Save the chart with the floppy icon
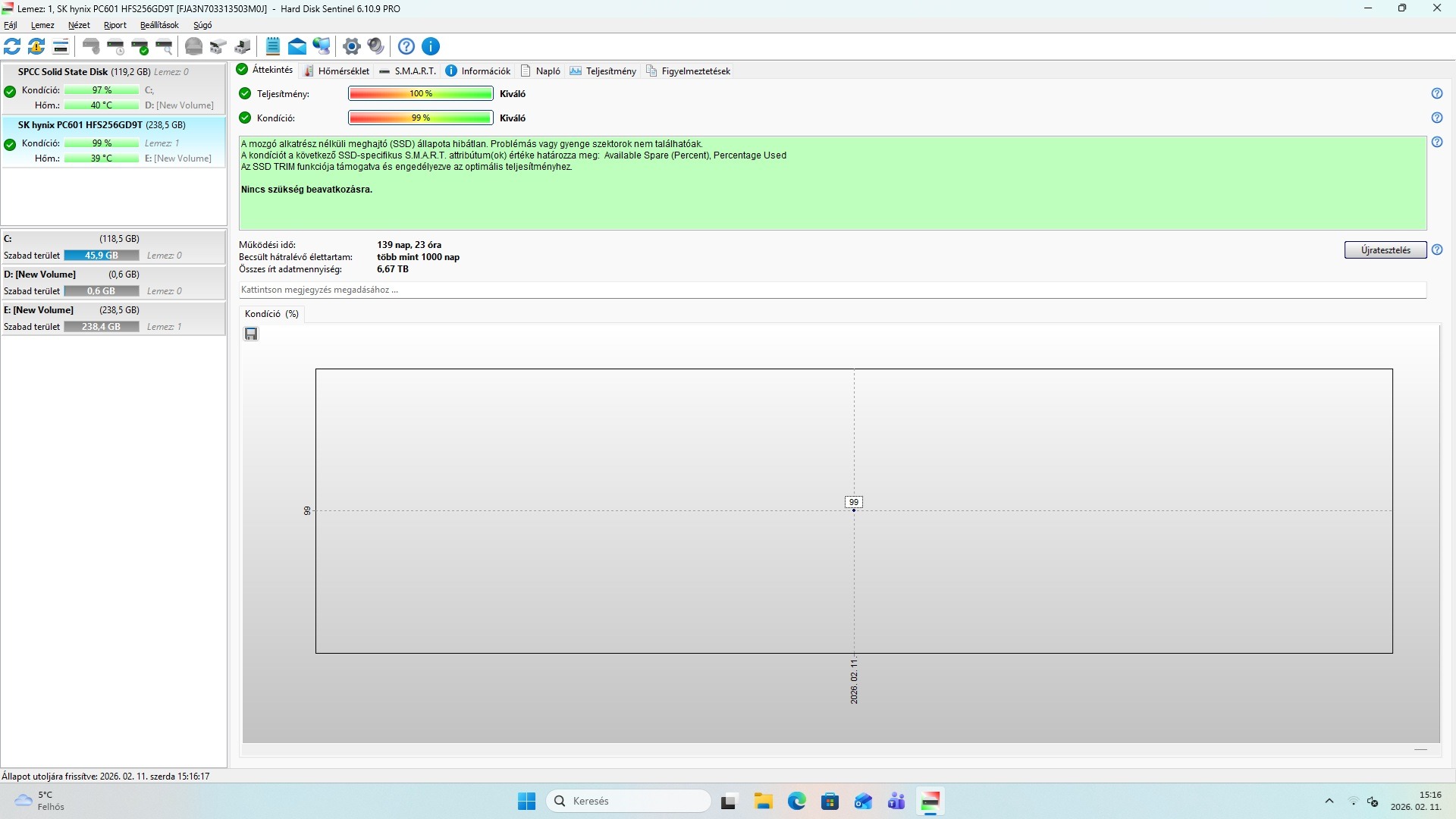The height and width of the screenshot is (819, 1456). coord(251,334)
